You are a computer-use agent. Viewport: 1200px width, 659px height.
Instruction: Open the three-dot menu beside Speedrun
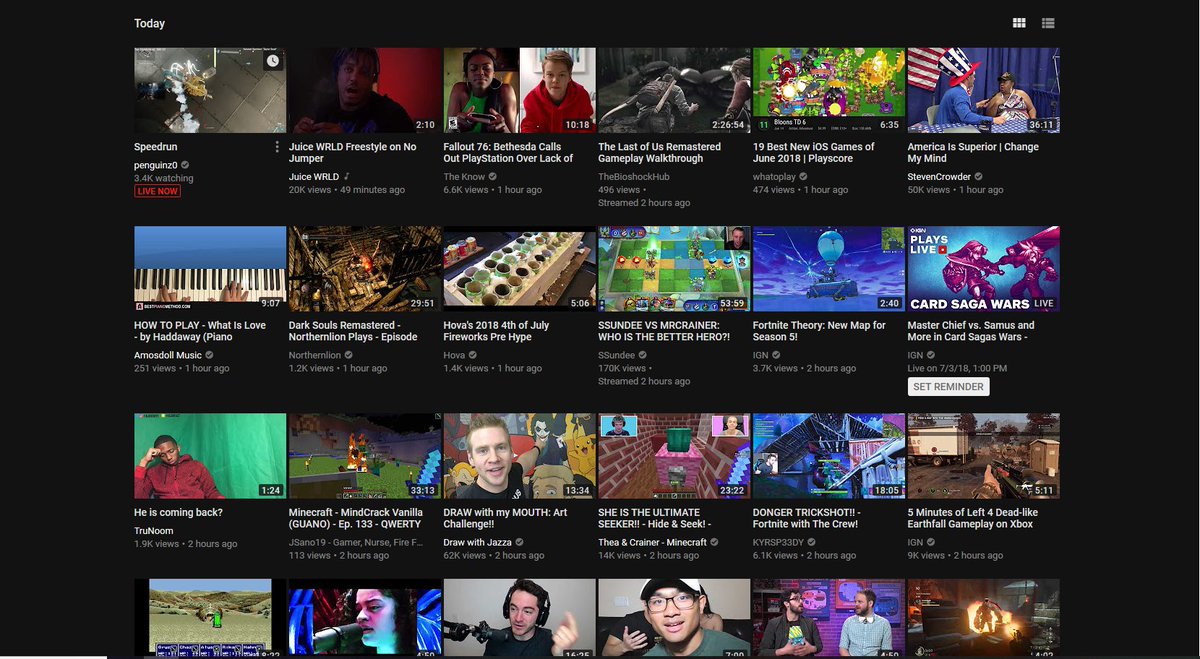pos(277,147)
